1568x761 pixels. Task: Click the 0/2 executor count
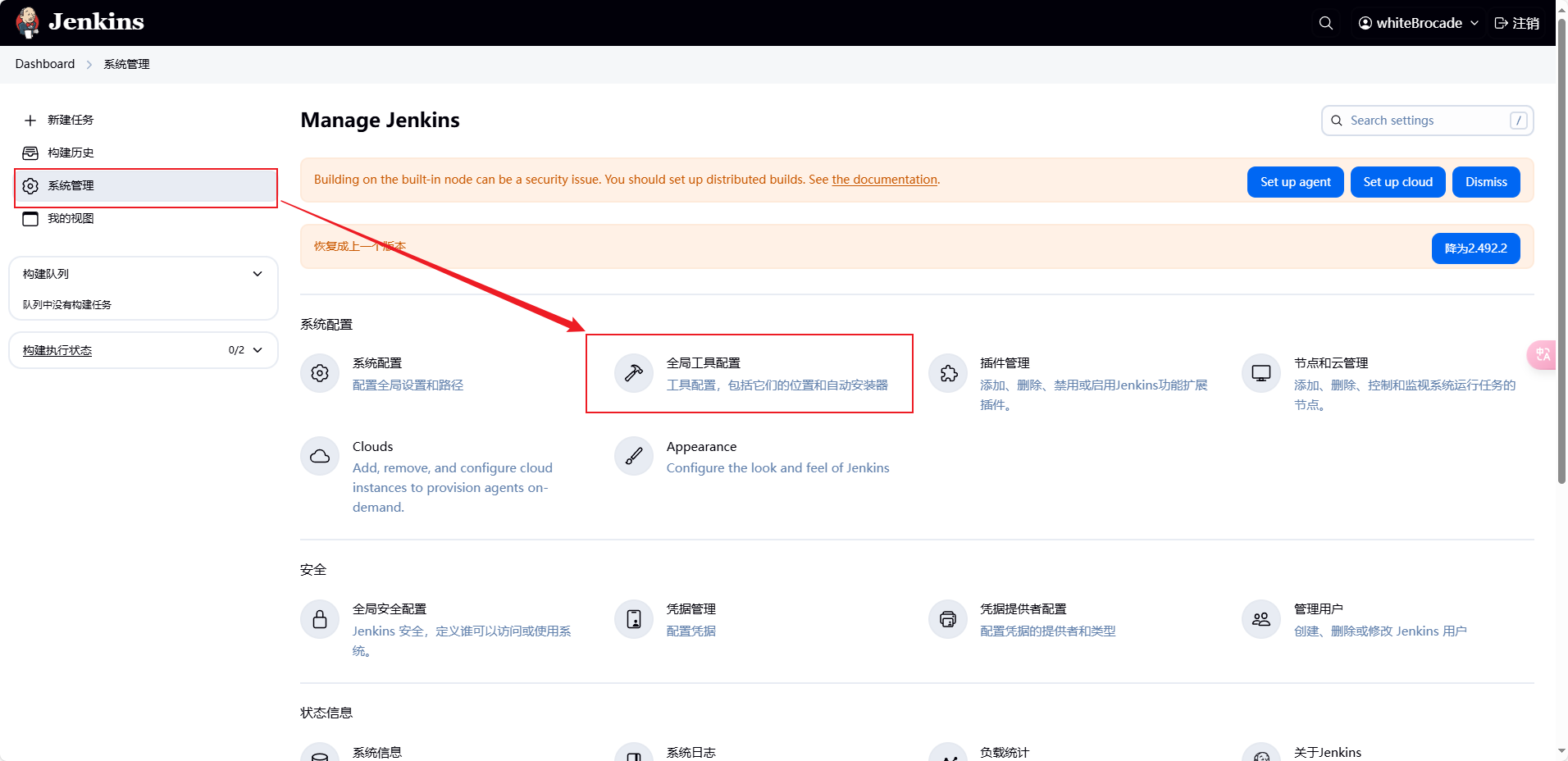click(x=236, y=350)
